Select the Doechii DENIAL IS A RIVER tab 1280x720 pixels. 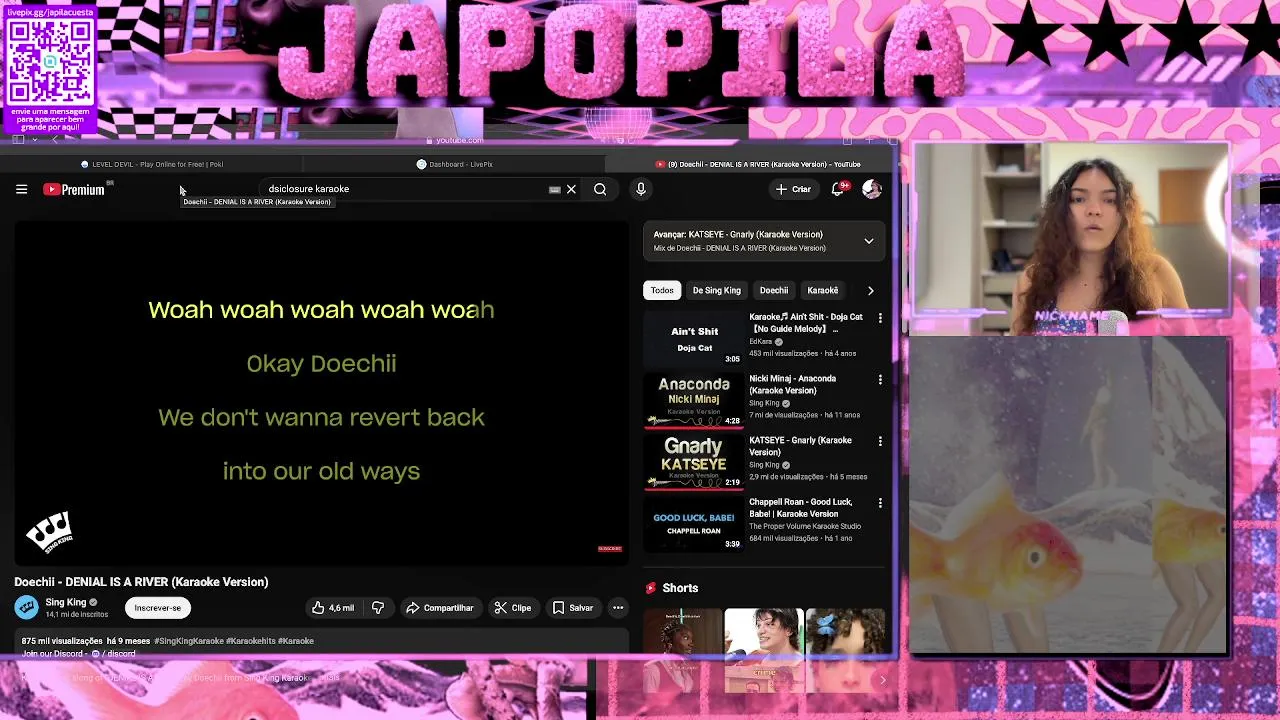coord(758,164)
